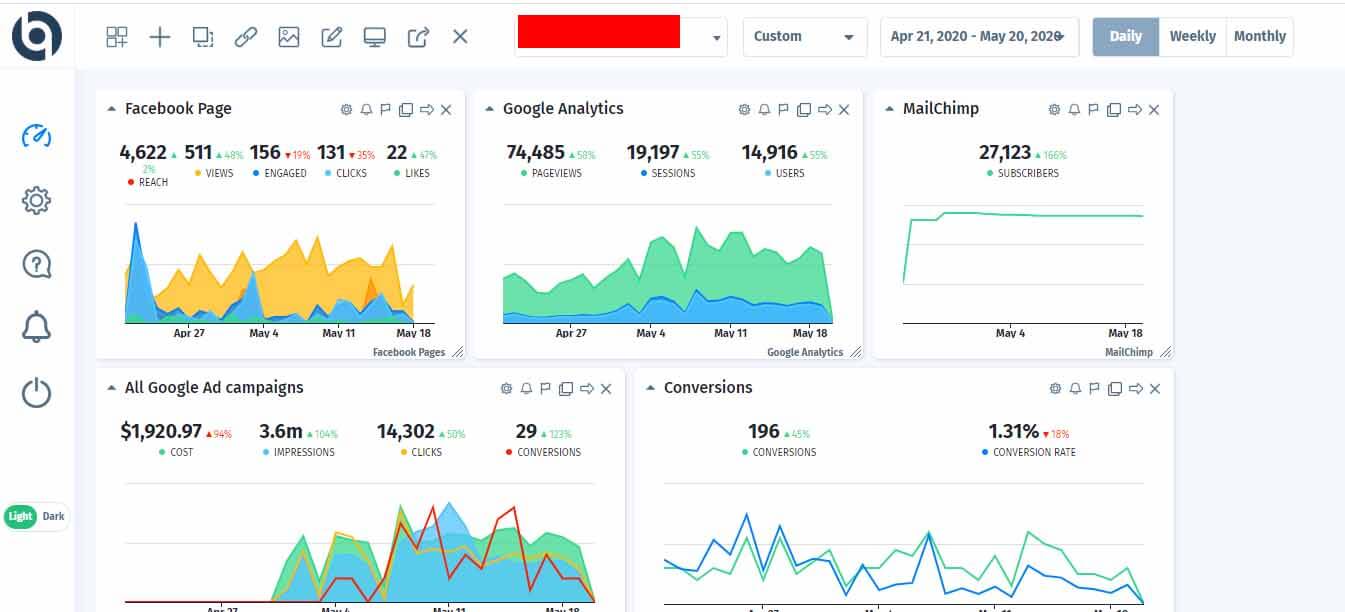Collapse the Facebook Page widget
Image resolution: width=1345 pixels, height=612 pixels.
111,109
